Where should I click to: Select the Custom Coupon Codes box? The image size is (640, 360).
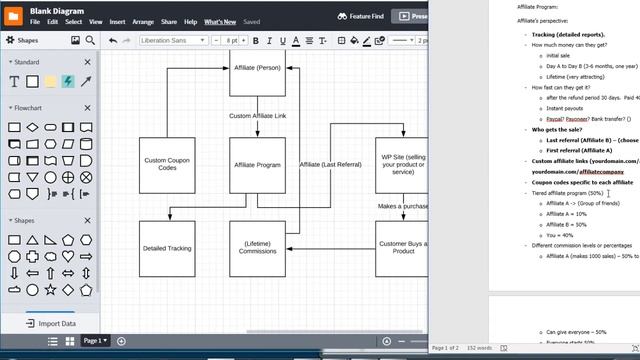[x=167, y=165]
